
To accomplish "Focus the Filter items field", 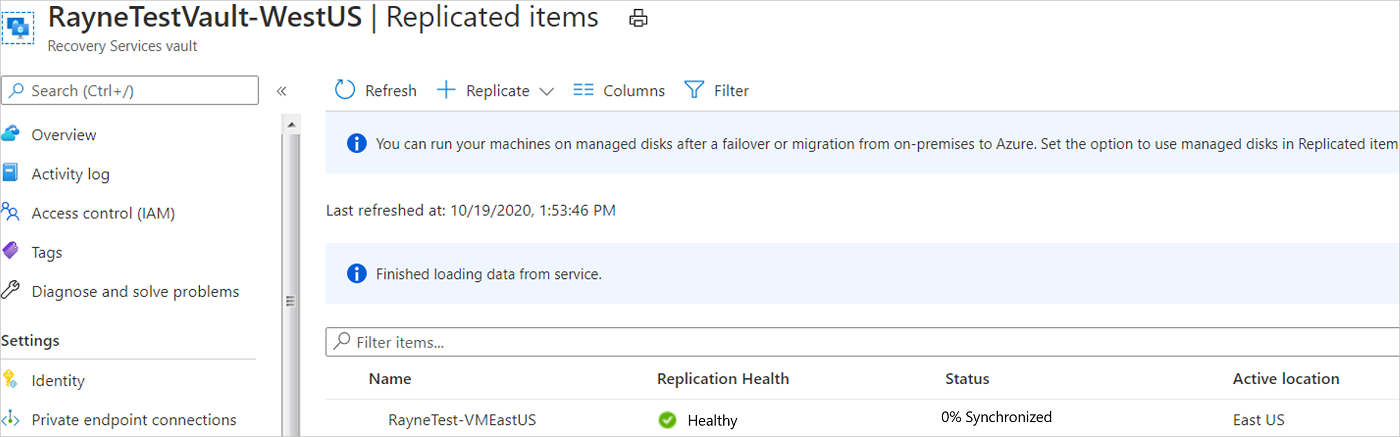I will point(860,342).
